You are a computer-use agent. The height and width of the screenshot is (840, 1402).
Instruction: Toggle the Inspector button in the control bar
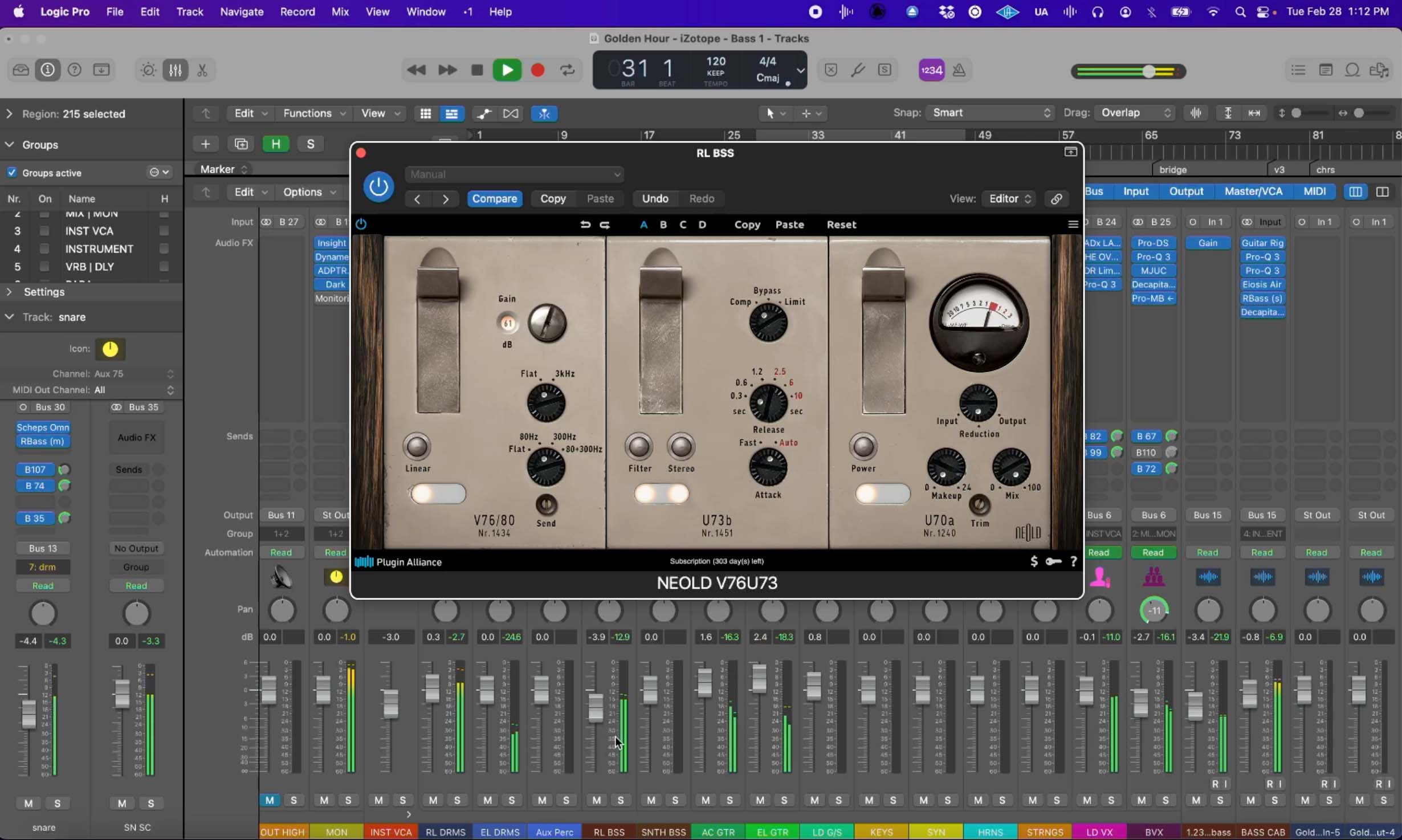[48, 70]
